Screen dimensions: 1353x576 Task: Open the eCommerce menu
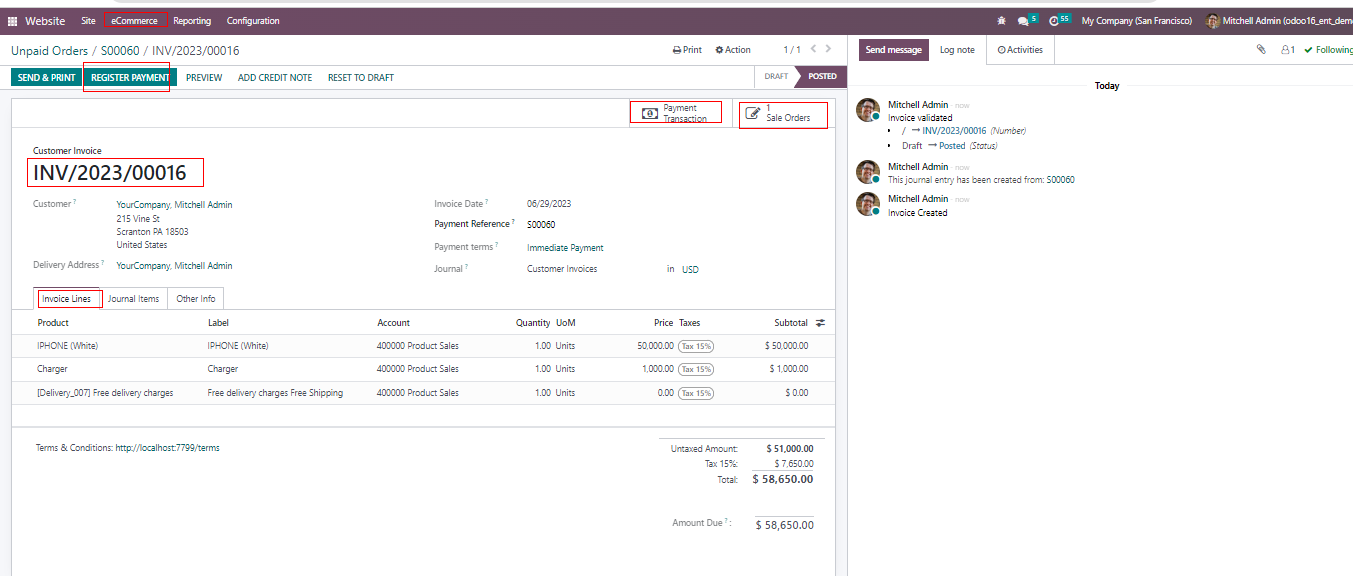click(134, 21)
